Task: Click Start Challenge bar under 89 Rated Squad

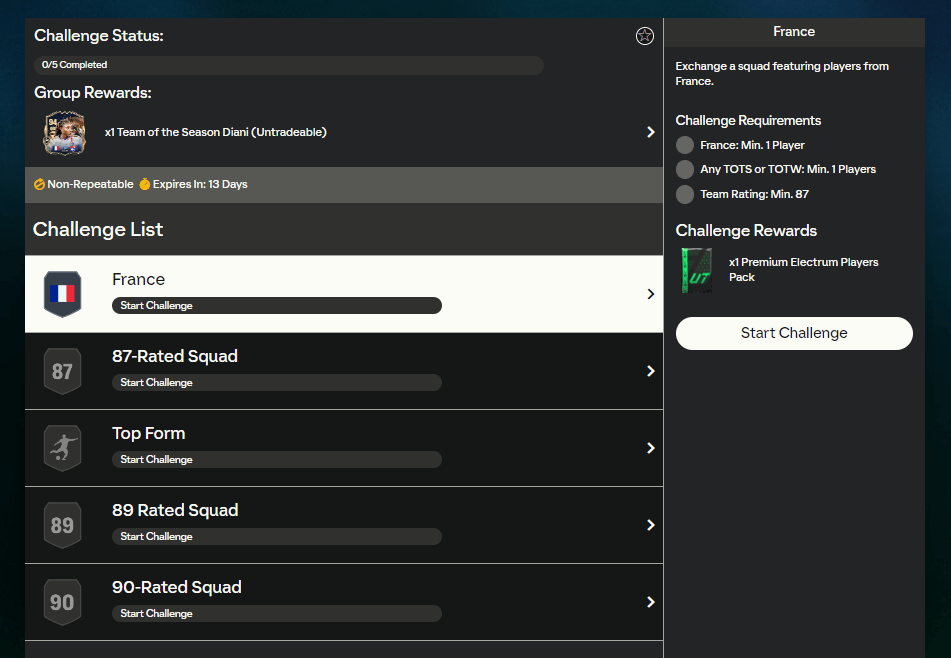Action: pyautogui.click(x=276, y=537)
